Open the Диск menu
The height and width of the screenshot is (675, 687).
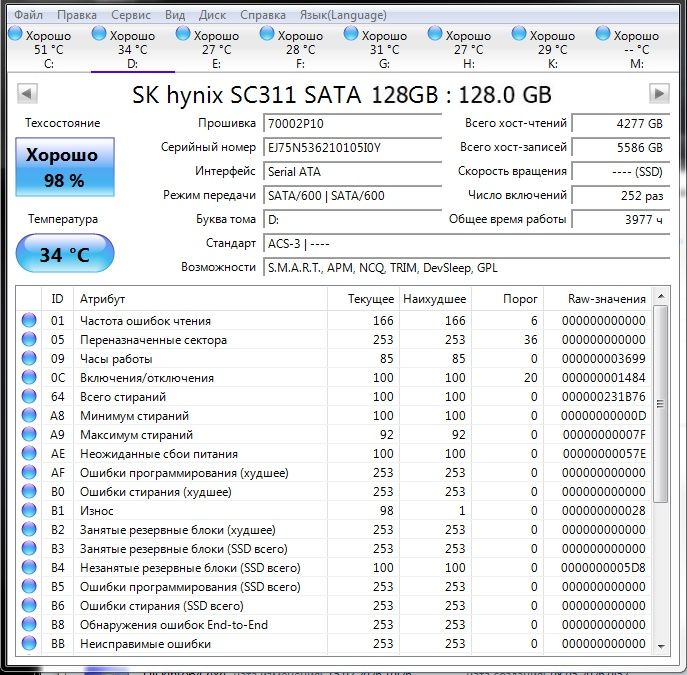(x=212, y=15)
